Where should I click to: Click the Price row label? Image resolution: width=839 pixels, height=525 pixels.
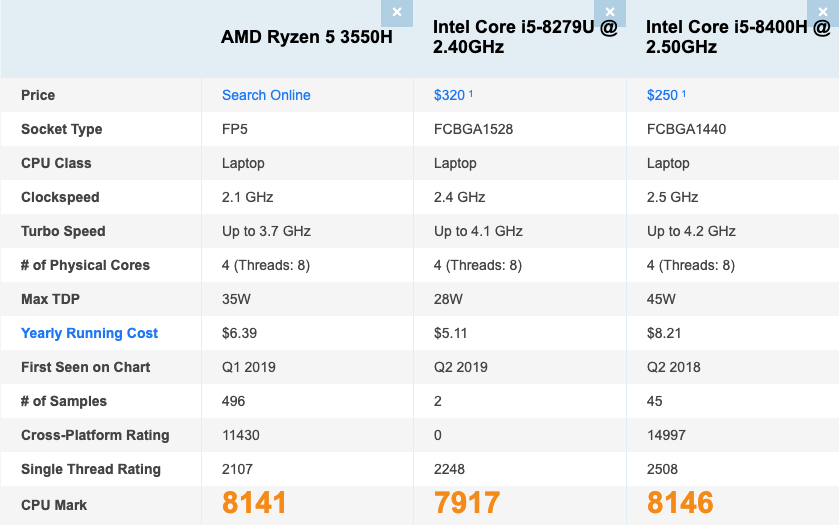[x=38, y=95]
